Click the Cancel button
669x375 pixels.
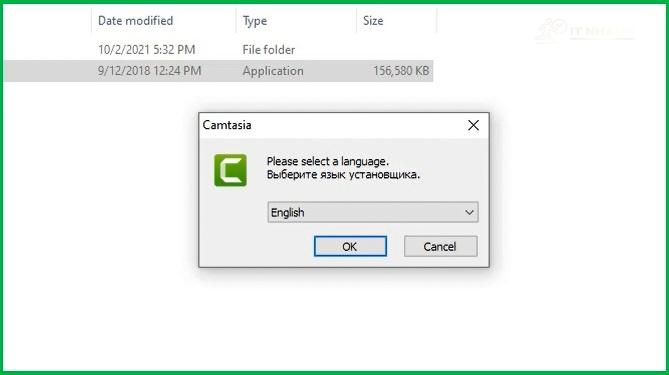coord(441,246)
